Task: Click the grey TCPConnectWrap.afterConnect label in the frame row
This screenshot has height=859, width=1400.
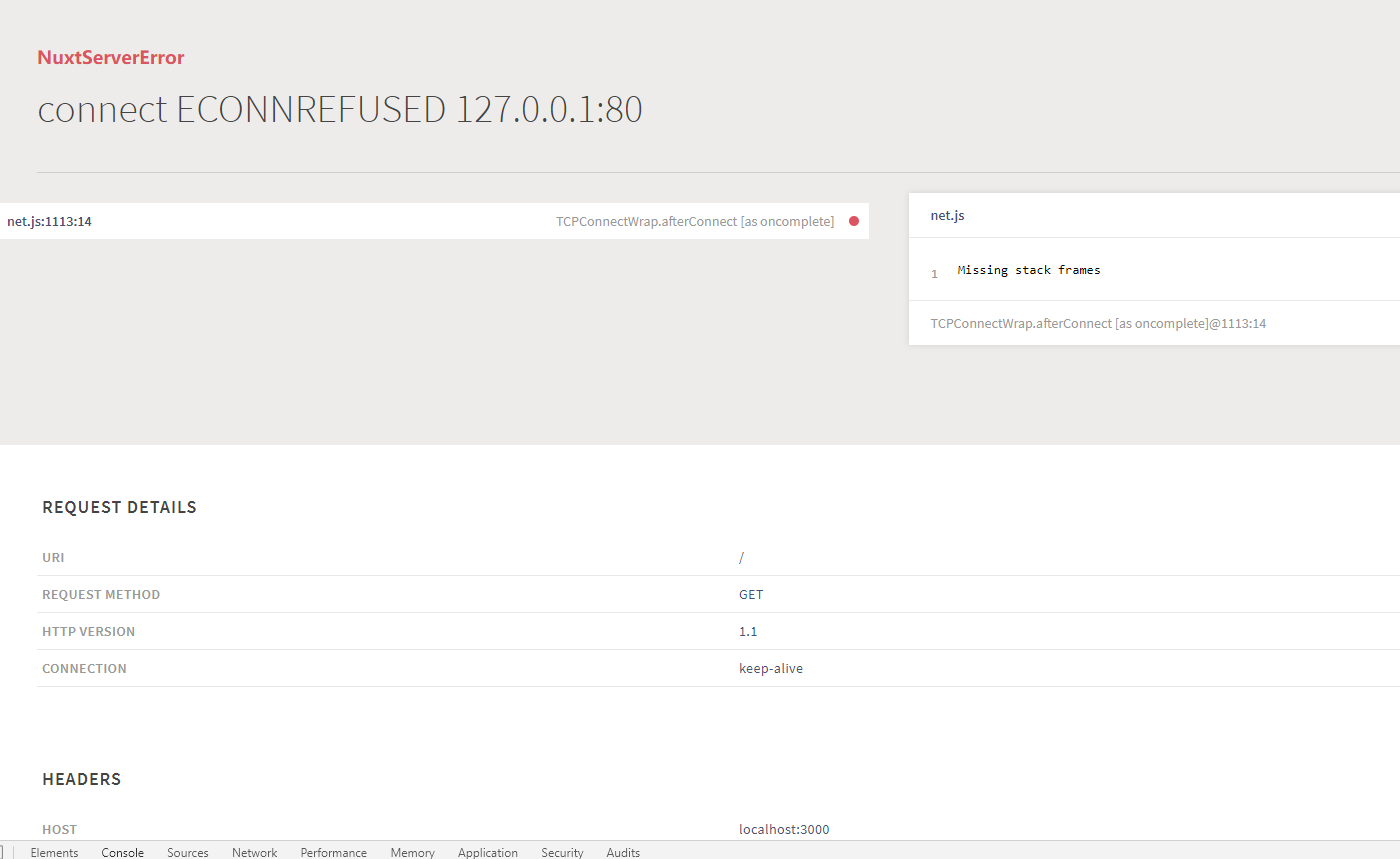Action: [695, 221]
